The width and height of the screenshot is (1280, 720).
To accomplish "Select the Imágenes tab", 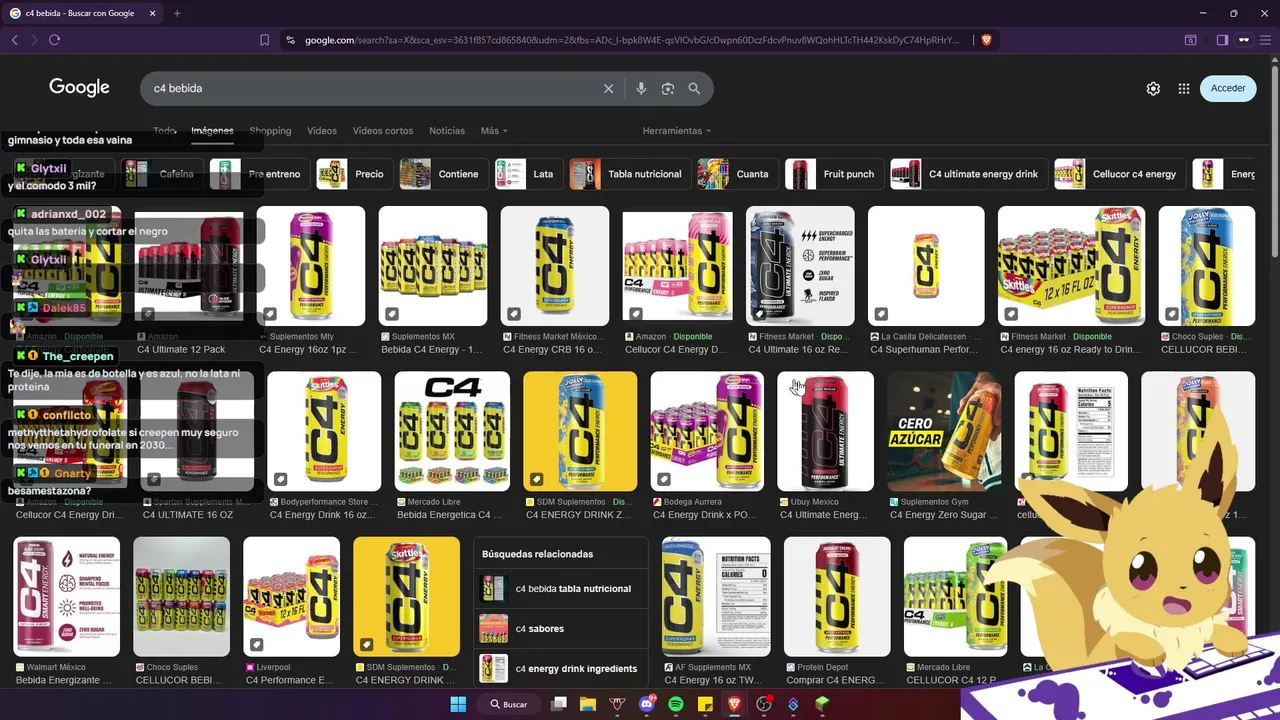I will [x=212, y=131].
